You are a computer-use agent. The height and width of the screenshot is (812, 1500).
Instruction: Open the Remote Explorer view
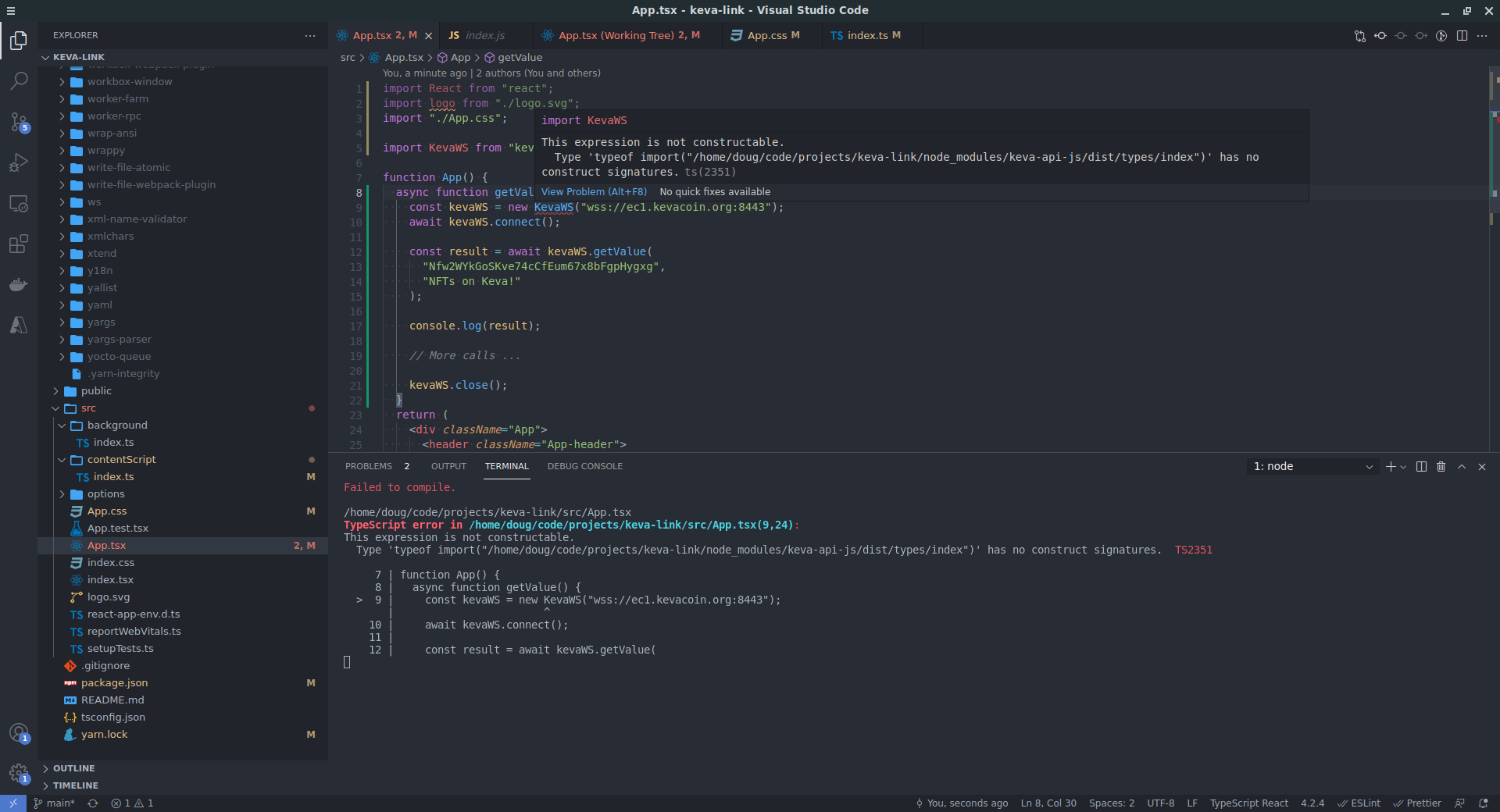point(19,204)
